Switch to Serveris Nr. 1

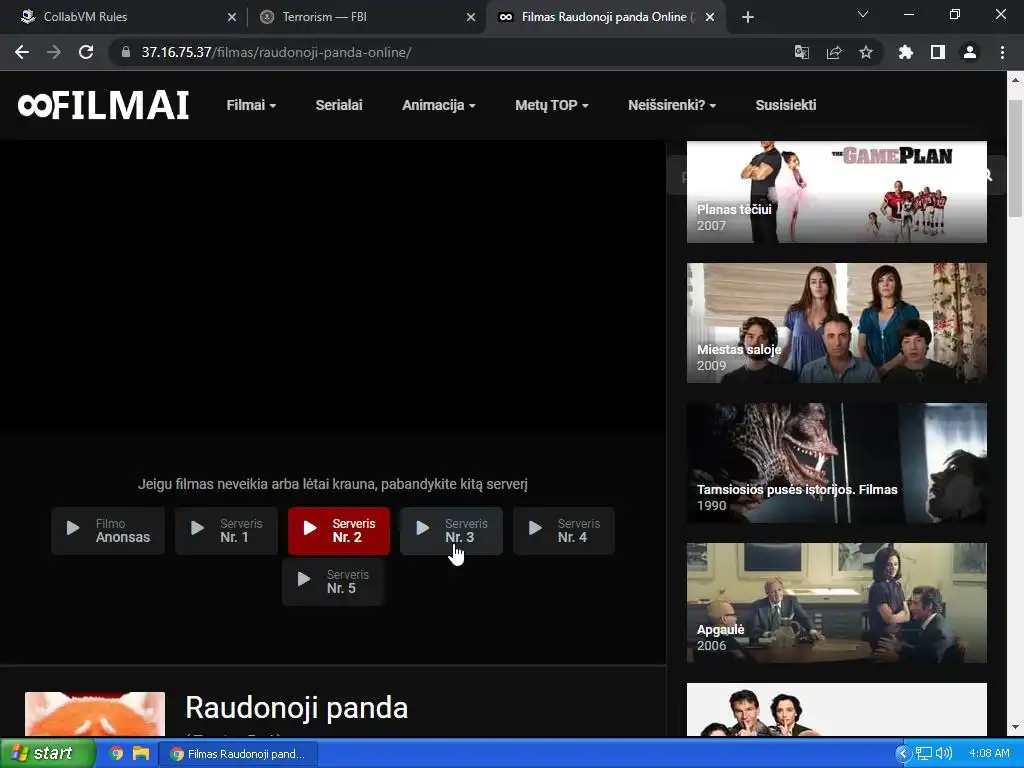226,530
